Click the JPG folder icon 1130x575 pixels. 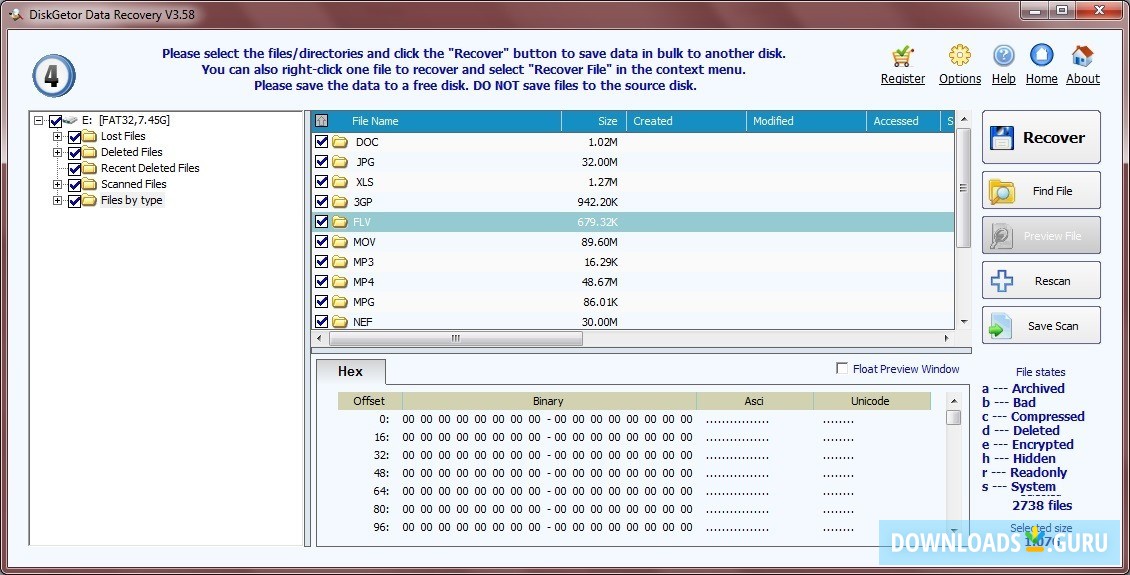(339, 162)
